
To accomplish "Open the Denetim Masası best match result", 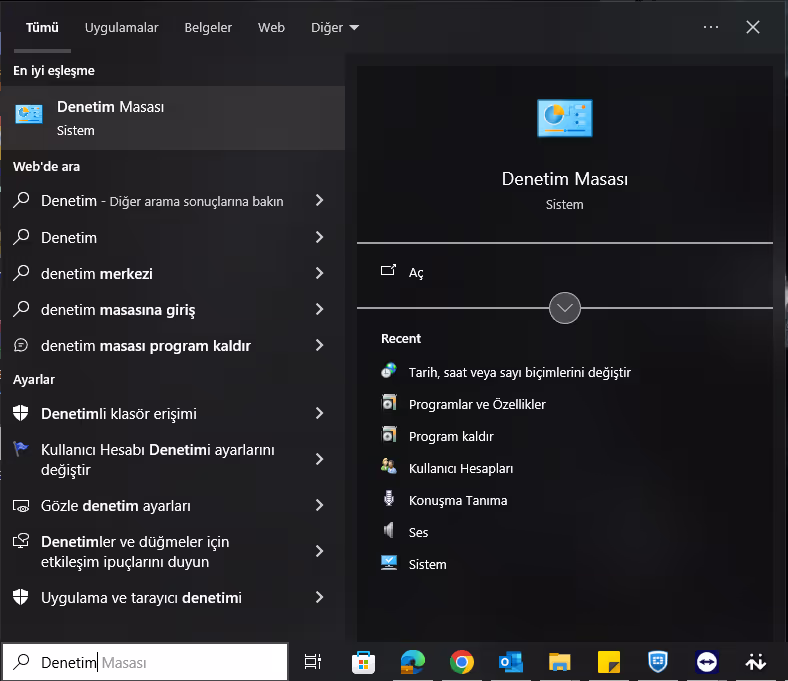I will [172, 118].
